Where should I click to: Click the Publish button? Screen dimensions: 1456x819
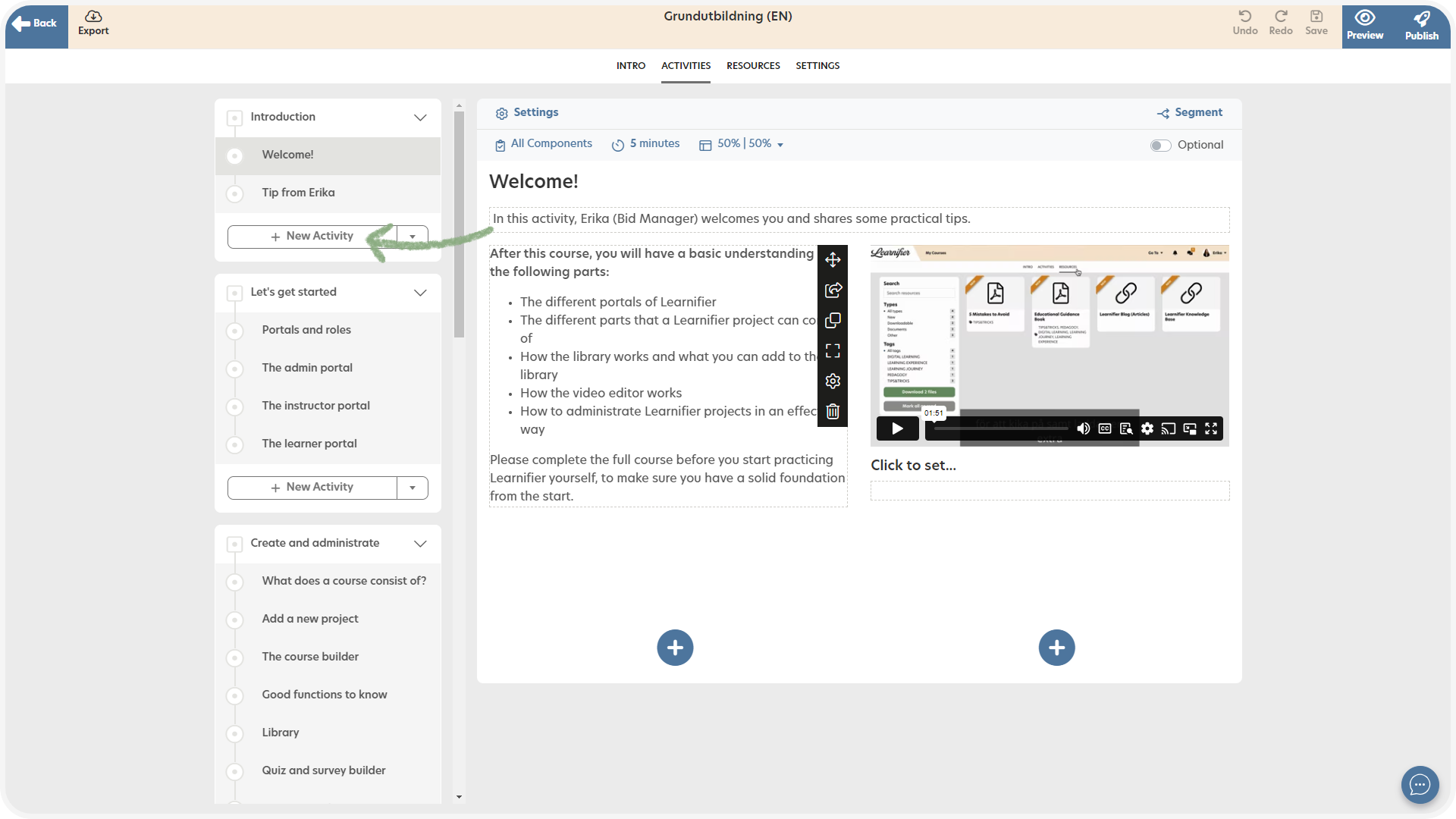(x=1421, y=26)
